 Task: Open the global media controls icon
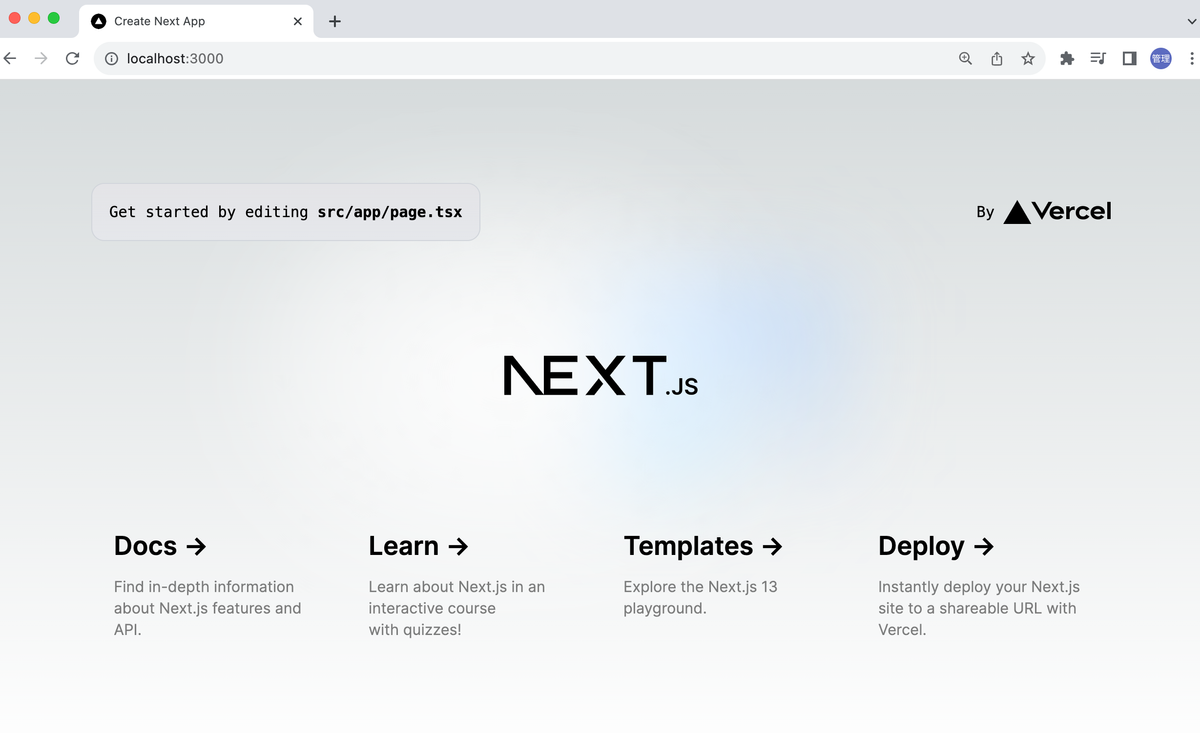[1097, 58]
